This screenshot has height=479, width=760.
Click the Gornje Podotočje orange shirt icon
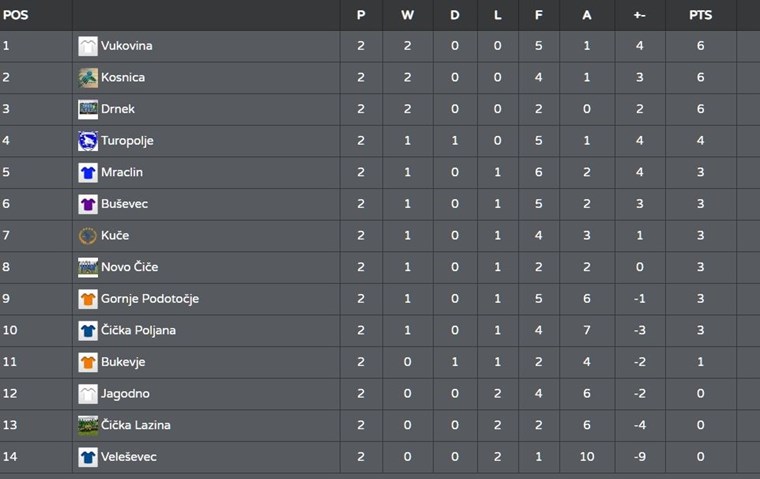[x=88, y=299]
